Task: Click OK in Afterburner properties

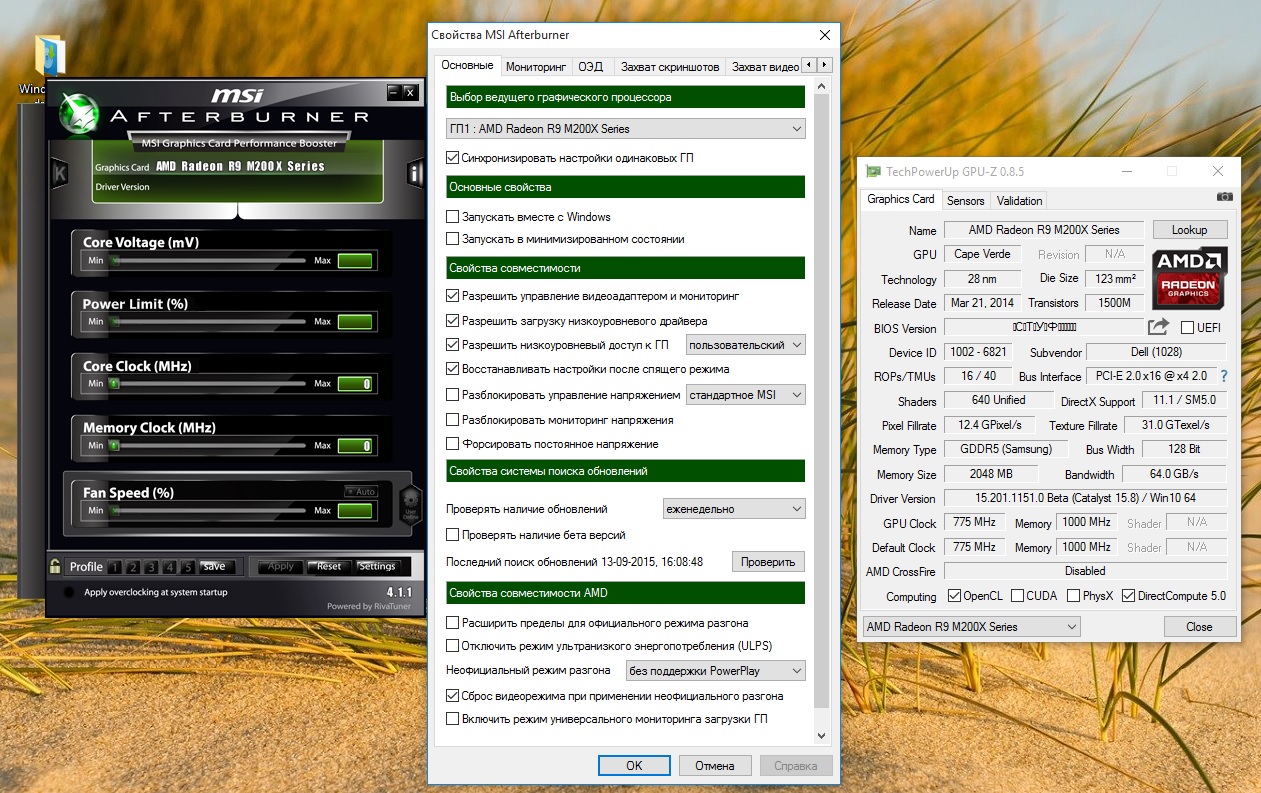Action: pyautogui.click(x=634, y=766)
